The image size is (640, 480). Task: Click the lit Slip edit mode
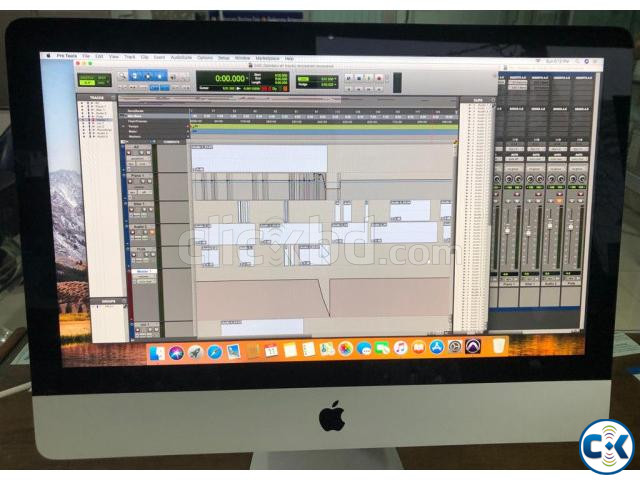(x=87, y=83)
